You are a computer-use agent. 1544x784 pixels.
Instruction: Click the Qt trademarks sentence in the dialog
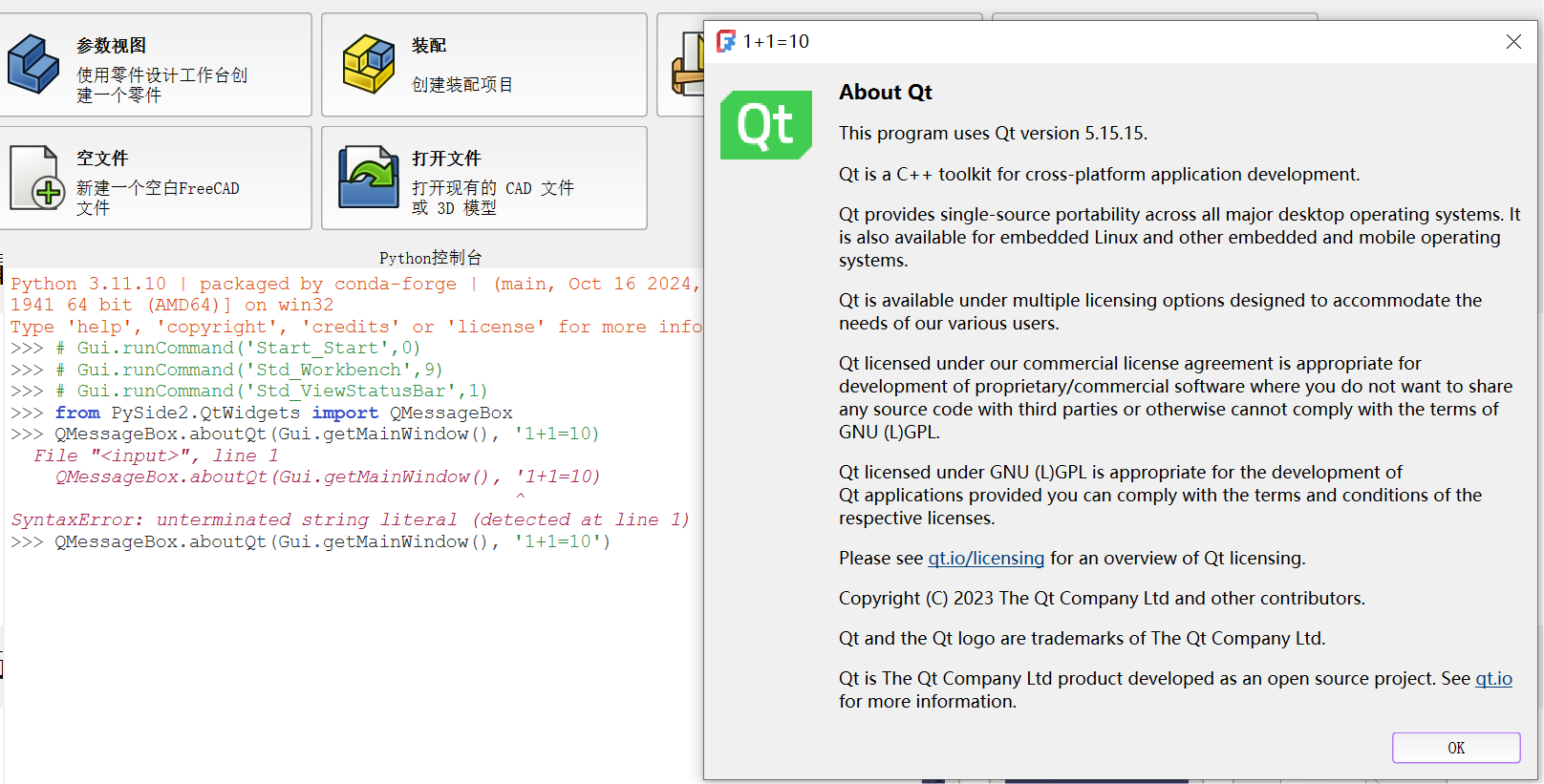[1082, 638]
